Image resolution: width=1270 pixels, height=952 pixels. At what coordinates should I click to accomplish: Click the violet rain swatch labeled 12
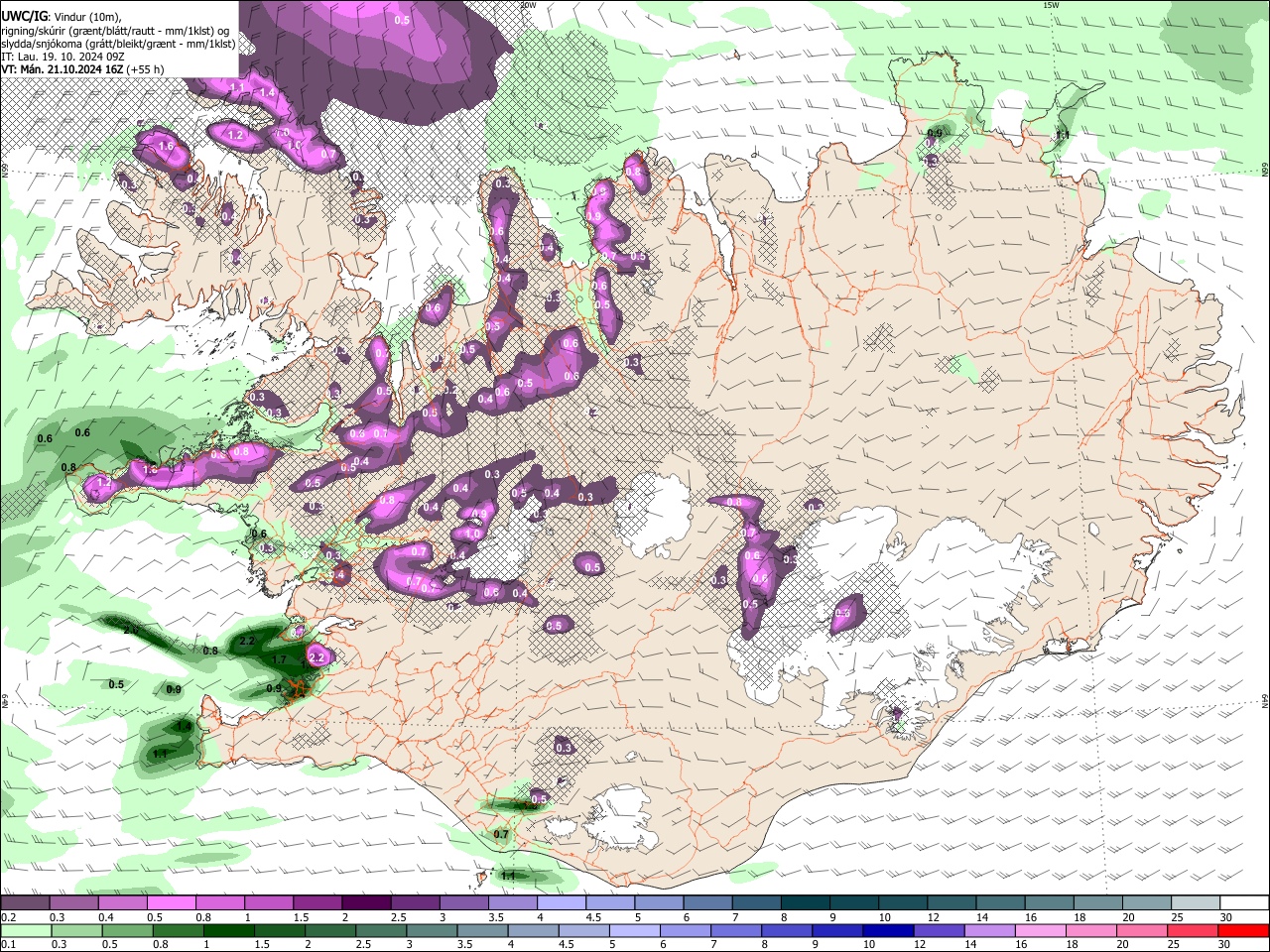click(940, 930)
